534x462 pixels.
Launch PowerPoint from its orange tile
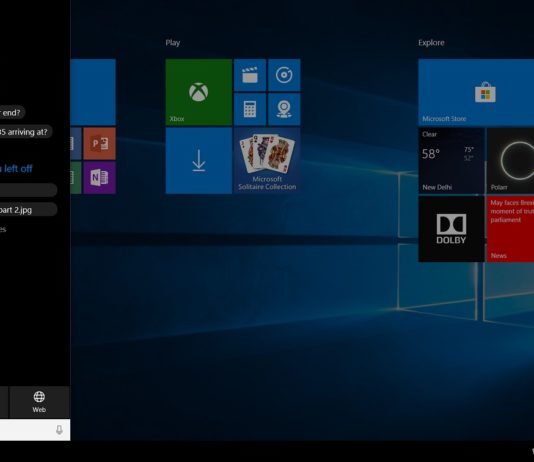point(99,144)
